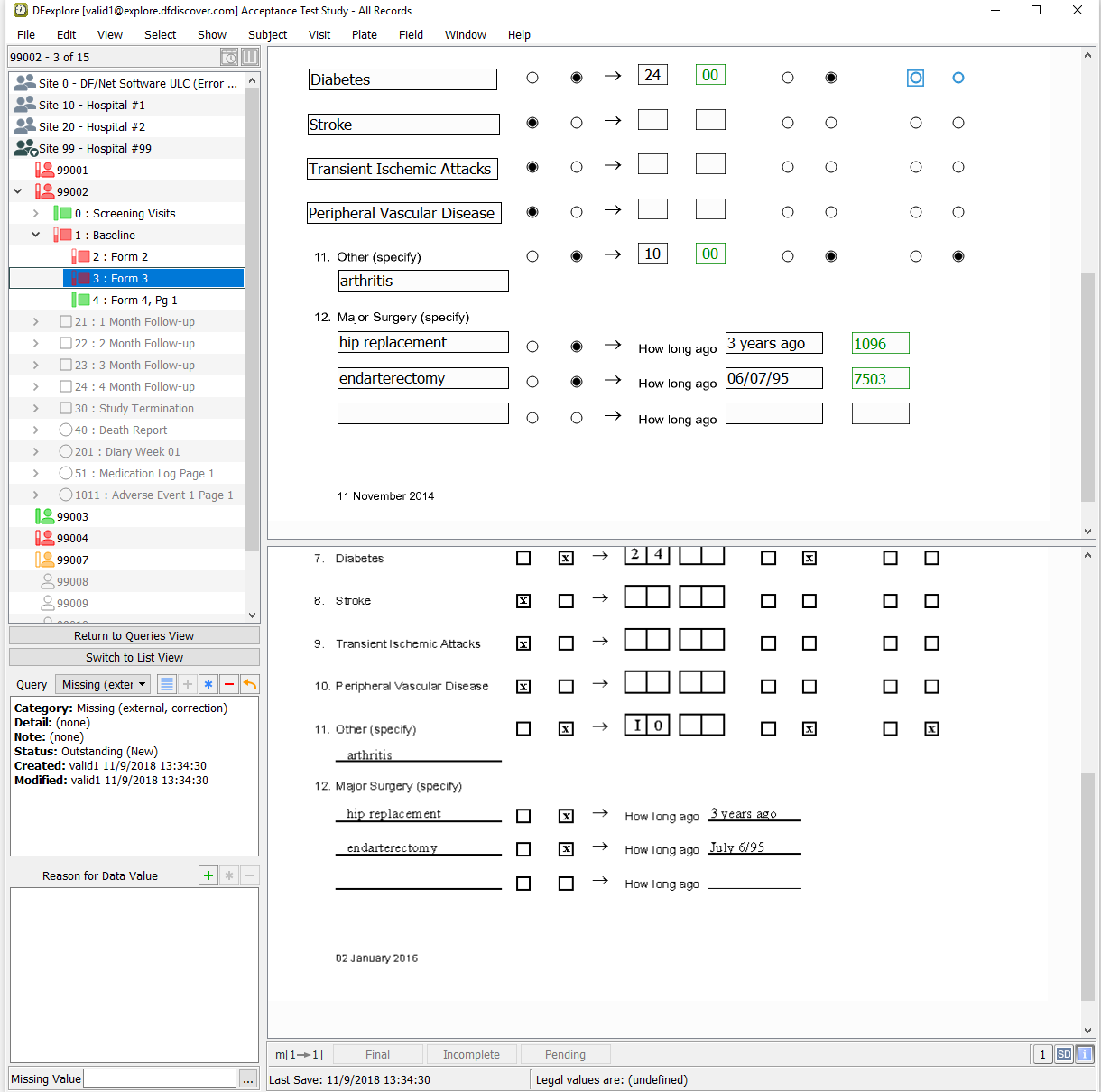The height and width of the screenshot is (1092, 1101).
Task: Expand the 0 : Screening Visits node
Action: click(35, 214)
